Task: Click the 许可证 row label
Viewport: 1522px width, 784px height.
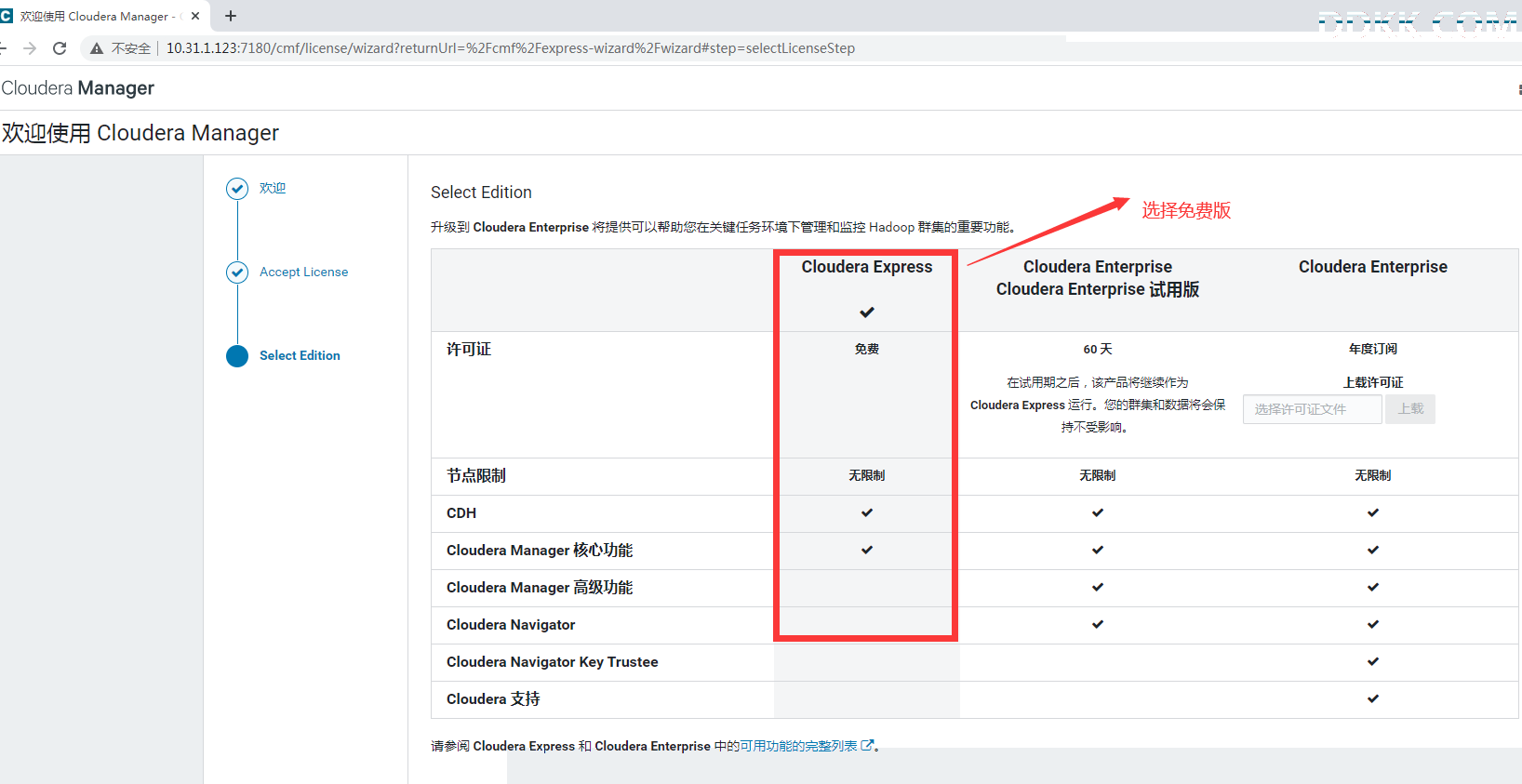Action: click(x=469, y=349)
